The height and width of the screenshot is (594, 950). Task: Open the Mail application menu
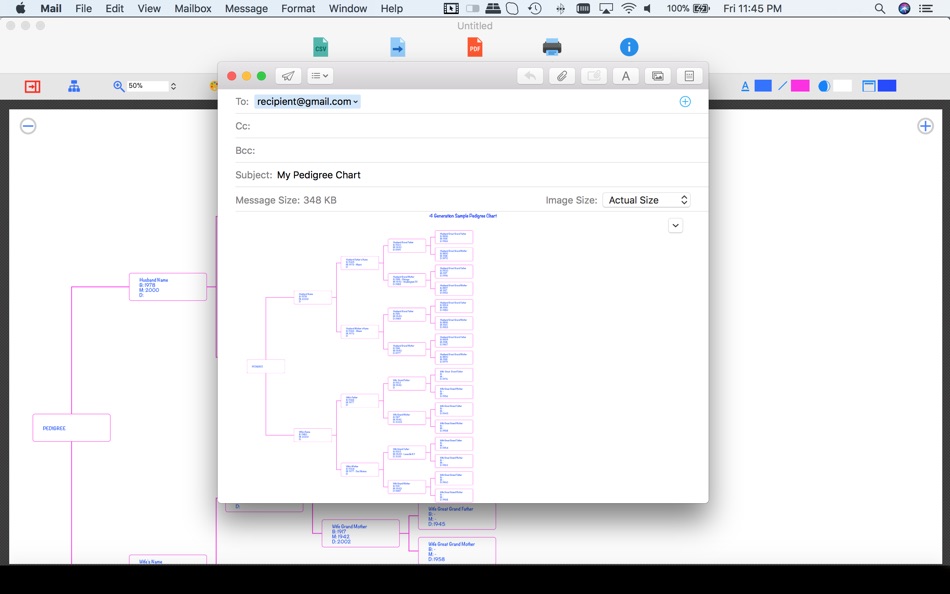pyautogui.click(x=51, y=8)
